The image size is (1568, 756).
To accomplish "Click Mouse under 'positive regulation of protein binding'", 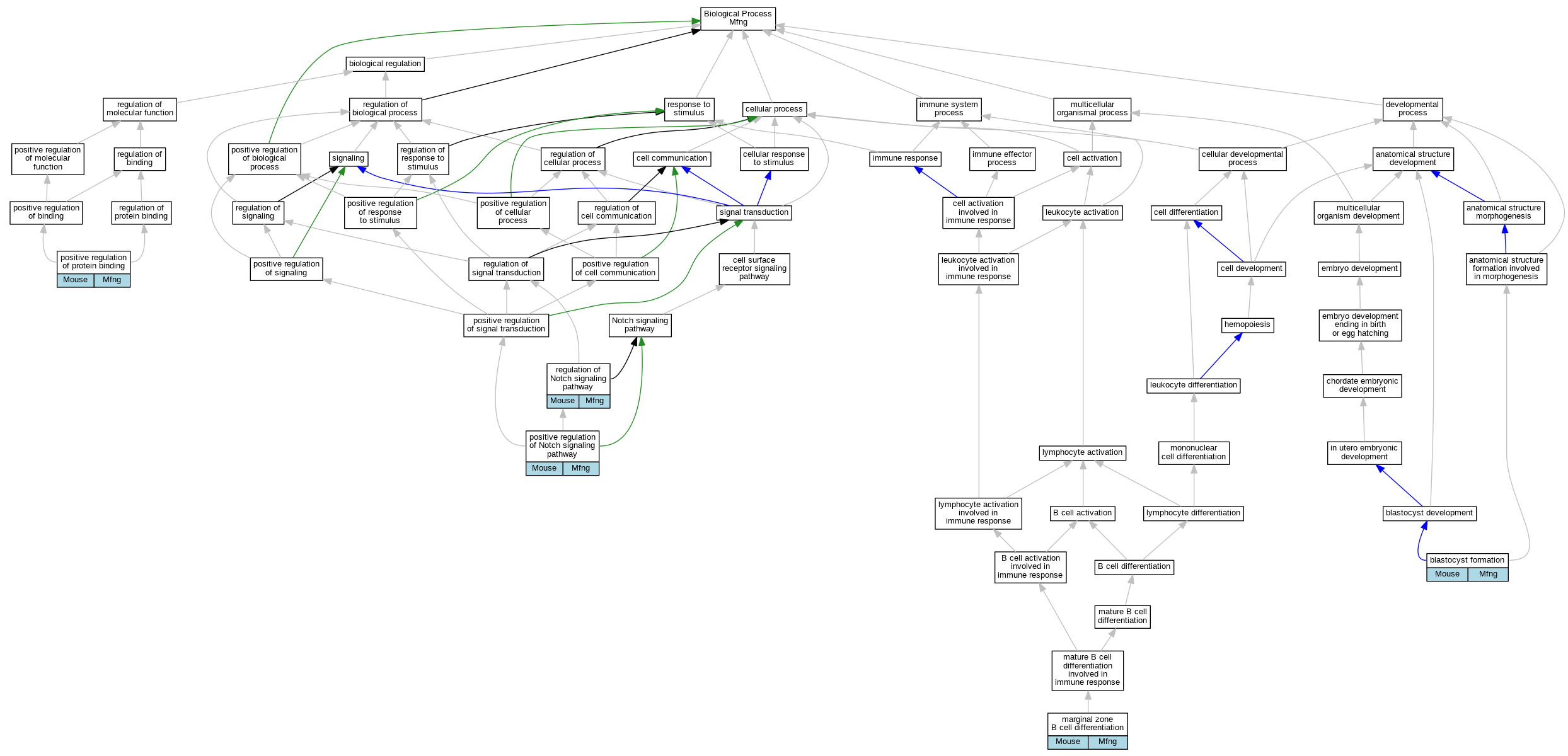I will tap(76, 280).
